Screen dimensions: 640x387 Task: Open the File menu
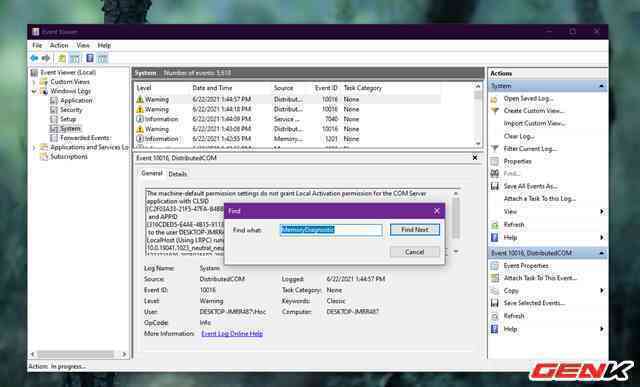click(x=37, y=45)
